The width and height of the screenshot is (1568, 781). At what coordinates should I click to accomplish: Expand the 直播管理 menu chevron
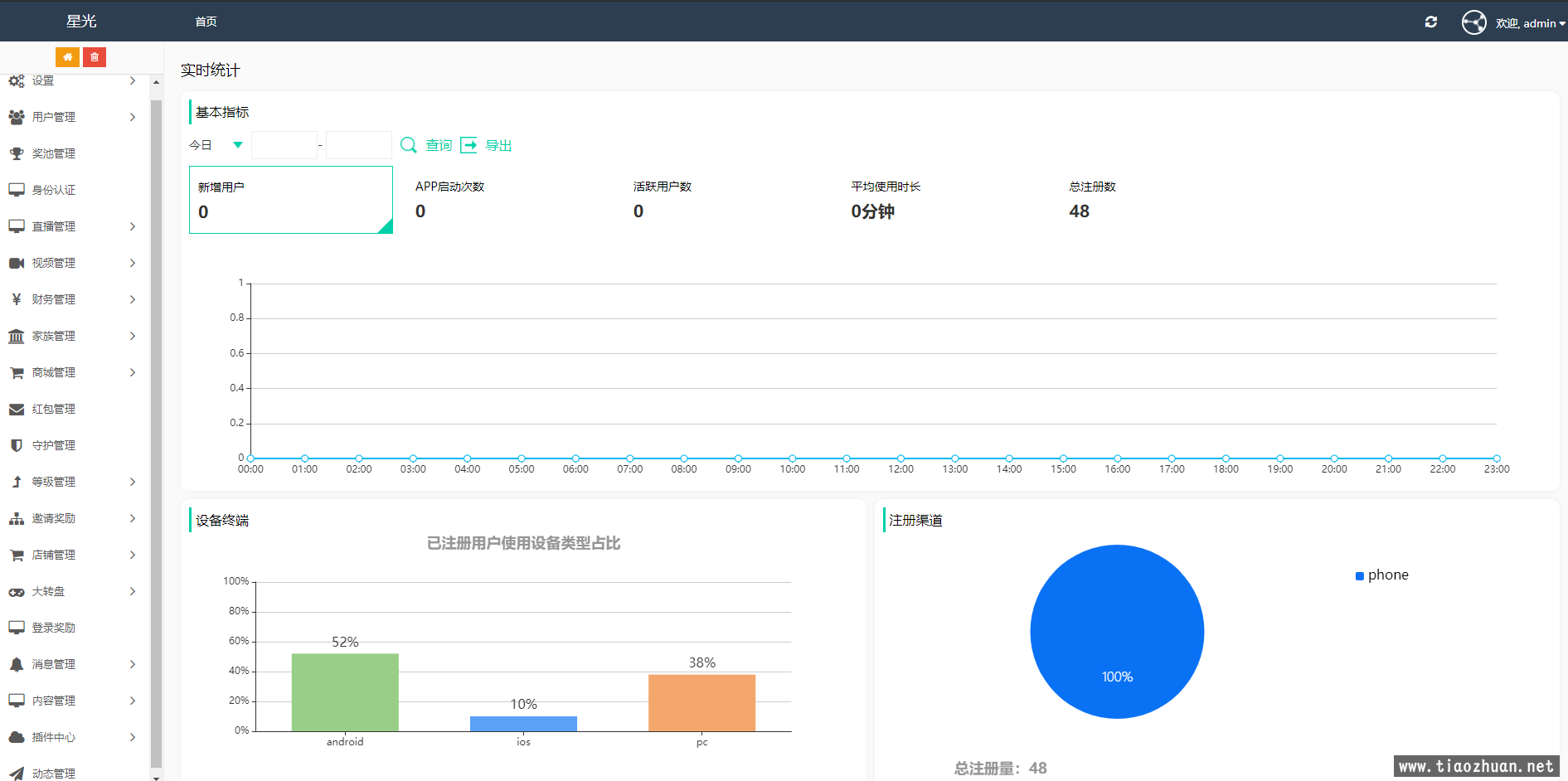point(133,226)
